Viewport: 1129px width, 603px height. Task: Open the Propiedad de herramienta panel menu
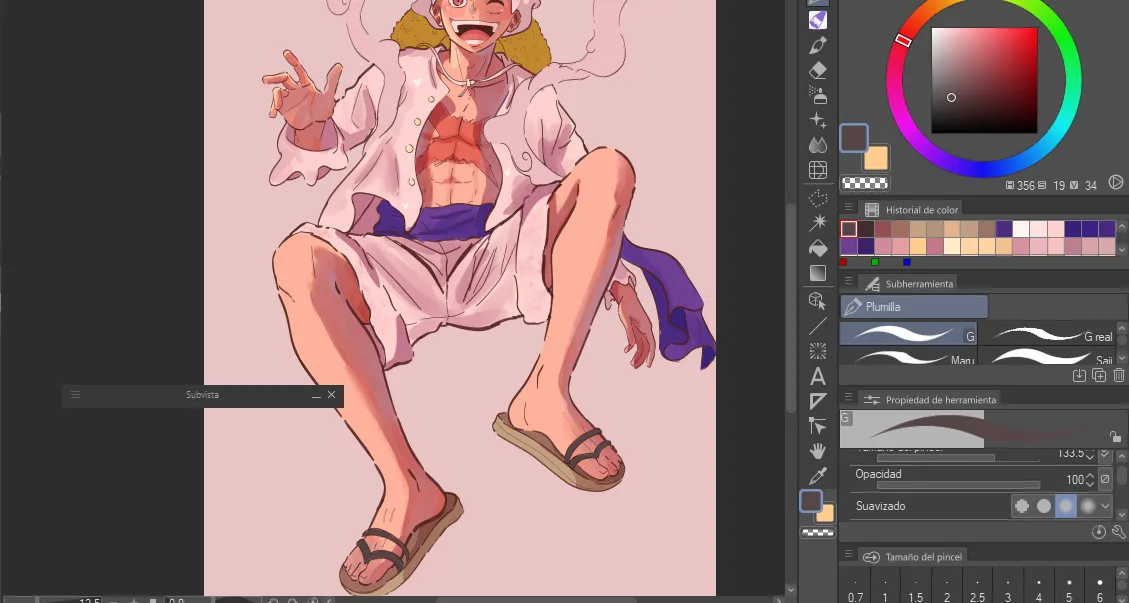click(848, 398)
